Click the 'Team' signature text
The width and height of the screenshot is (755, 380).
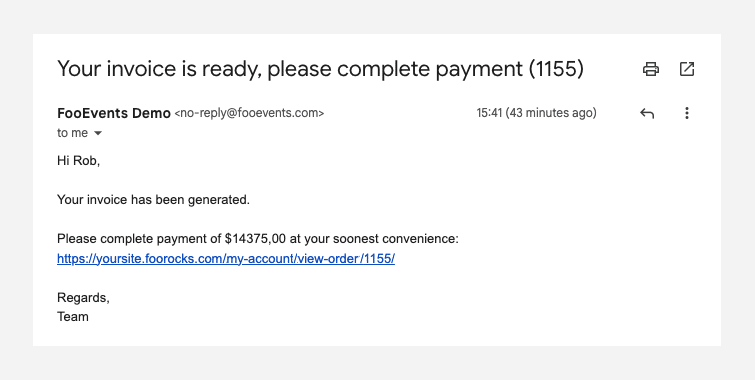pyautogui.click(x=73, y=317)
